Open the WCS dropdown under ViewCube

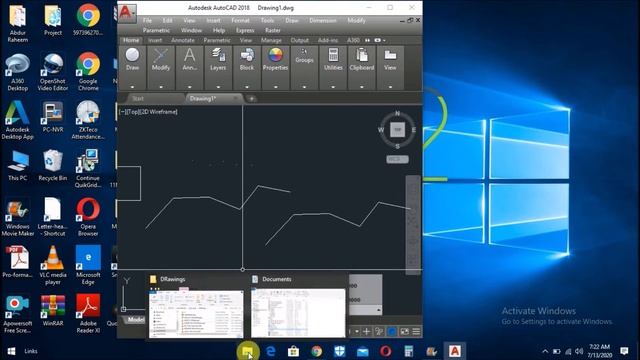(x=397, y=159)
